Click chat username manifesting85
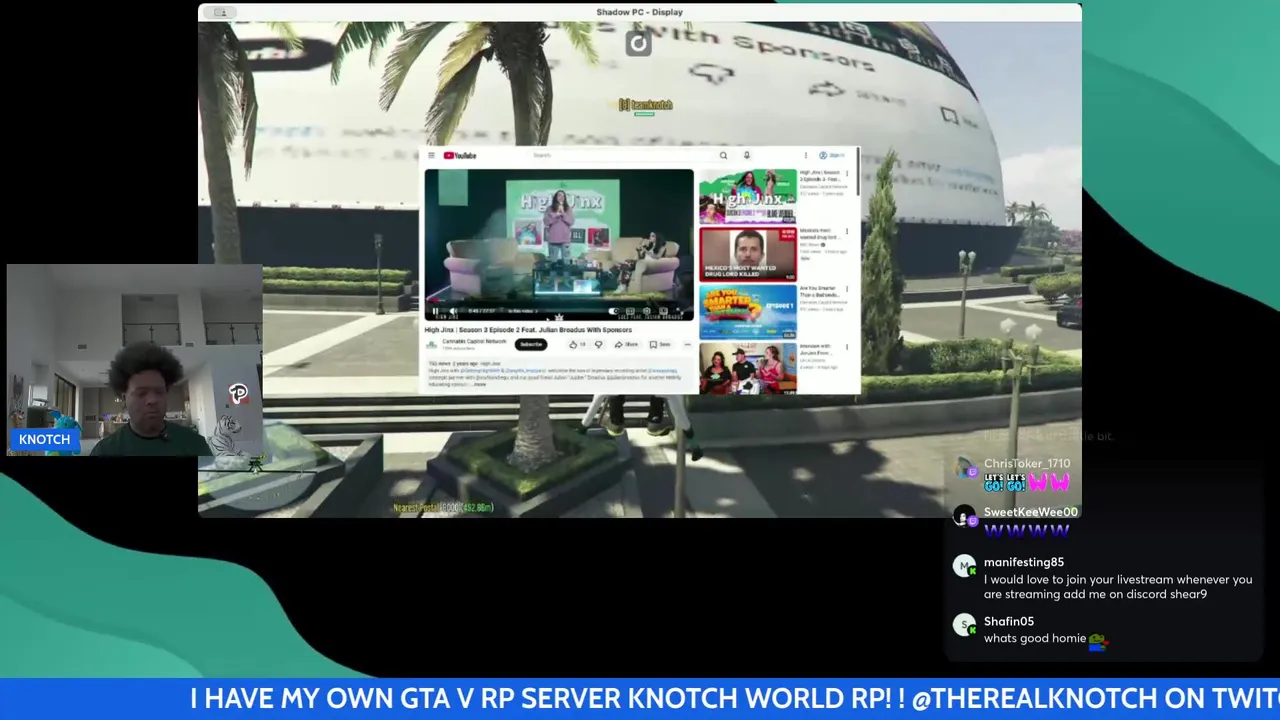Image resolution: width=1280 pixels, height=720 pixels. 1024,562
